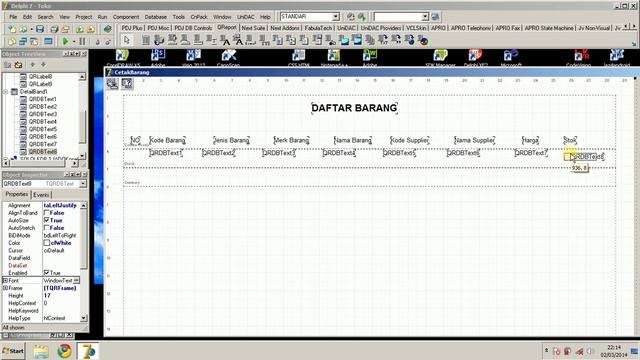Image resolution: width=640 pixels, height=360 pixels.
Task: Click the View Form toolbar icon
Action: [23, 41]
